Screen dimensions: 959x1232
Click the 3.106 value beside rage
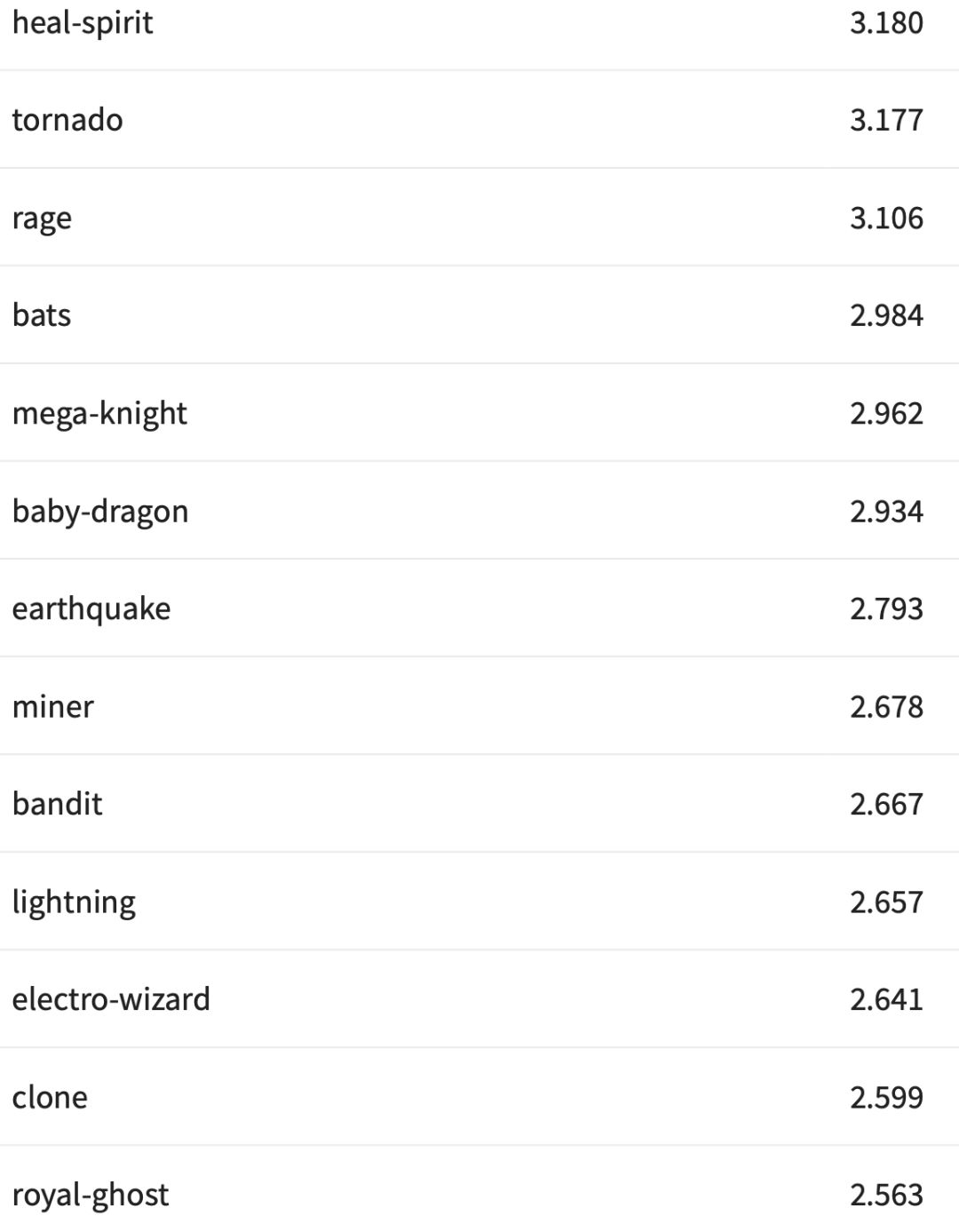pyautogui.click(x=886, y=219)
